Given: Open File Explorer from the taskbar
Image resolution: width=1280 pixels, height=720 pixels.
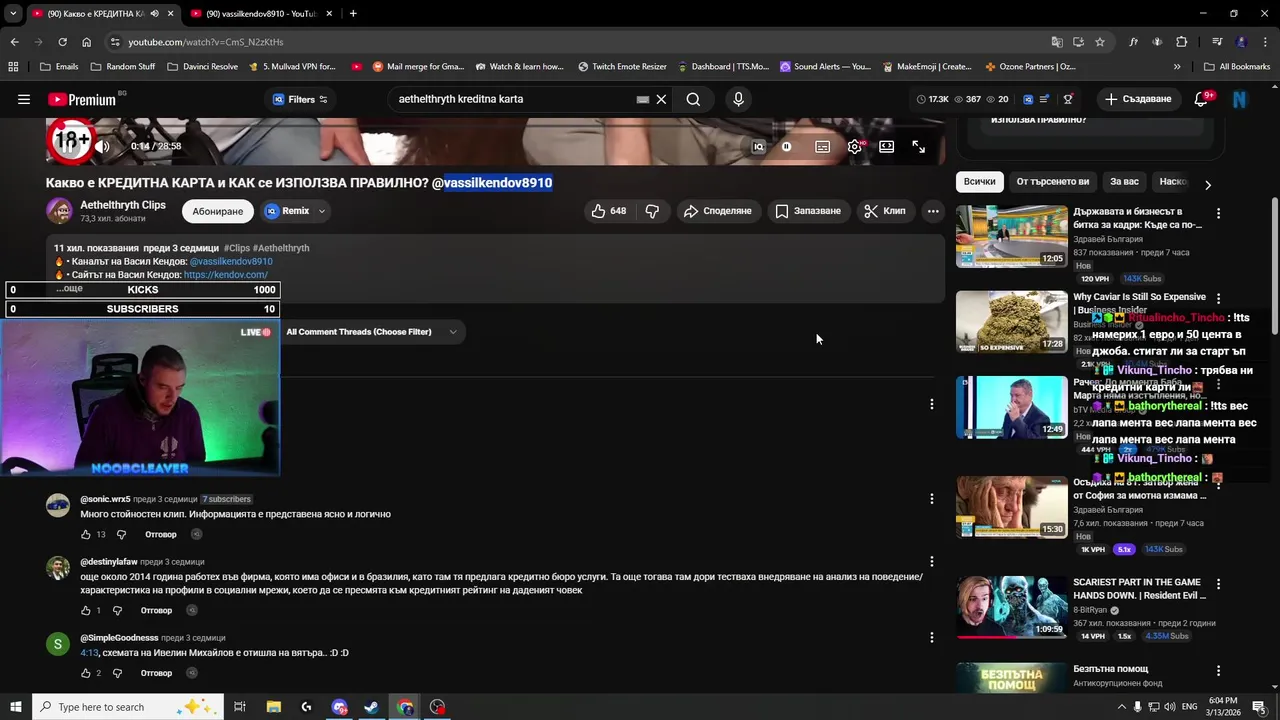Looking at the screenshot, I should click(x=273, y=707).
